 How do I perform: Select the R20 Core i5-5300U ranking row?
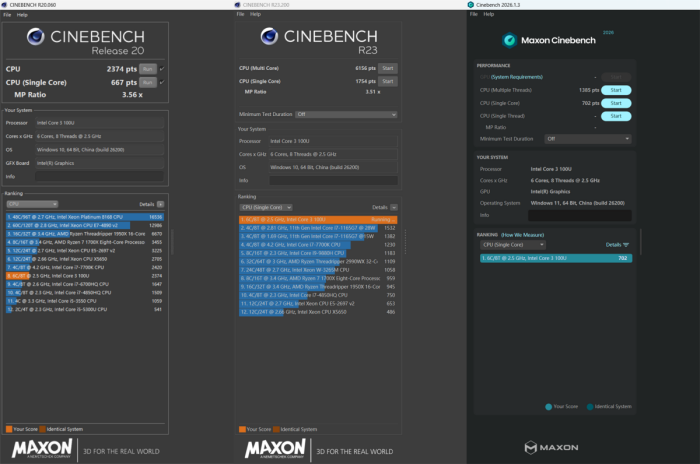tap(85, 309)
